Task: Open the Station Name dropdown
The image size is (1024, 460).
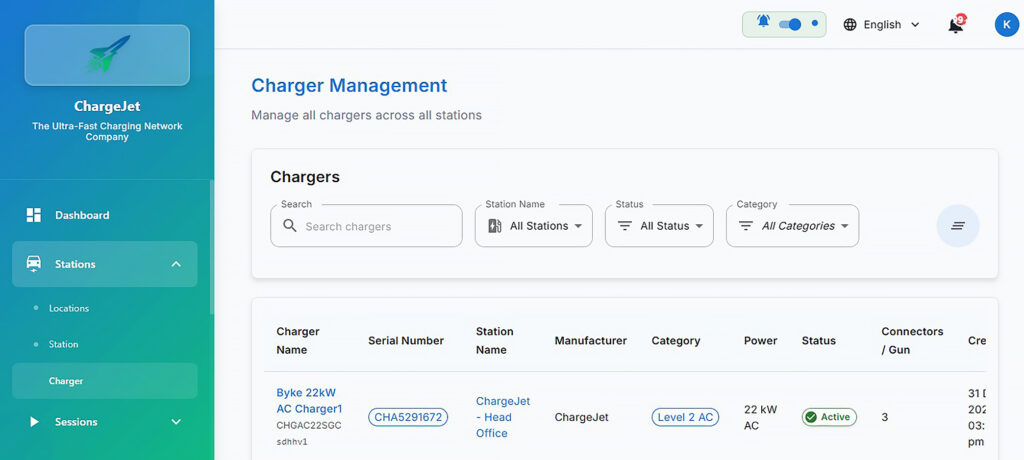Action: [534, 226]
